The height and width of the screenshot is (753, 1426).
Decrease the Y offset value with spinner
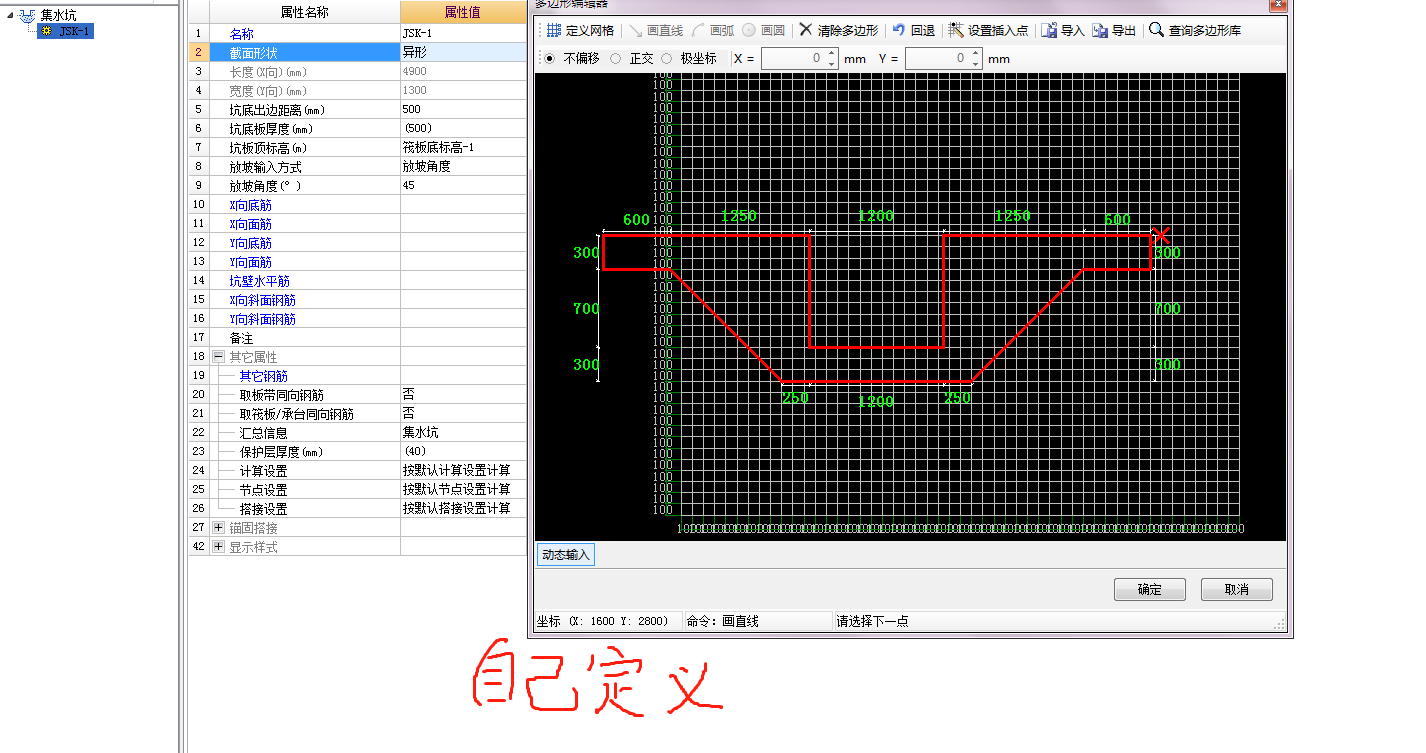pyautogui.click(x=975, y=64)
